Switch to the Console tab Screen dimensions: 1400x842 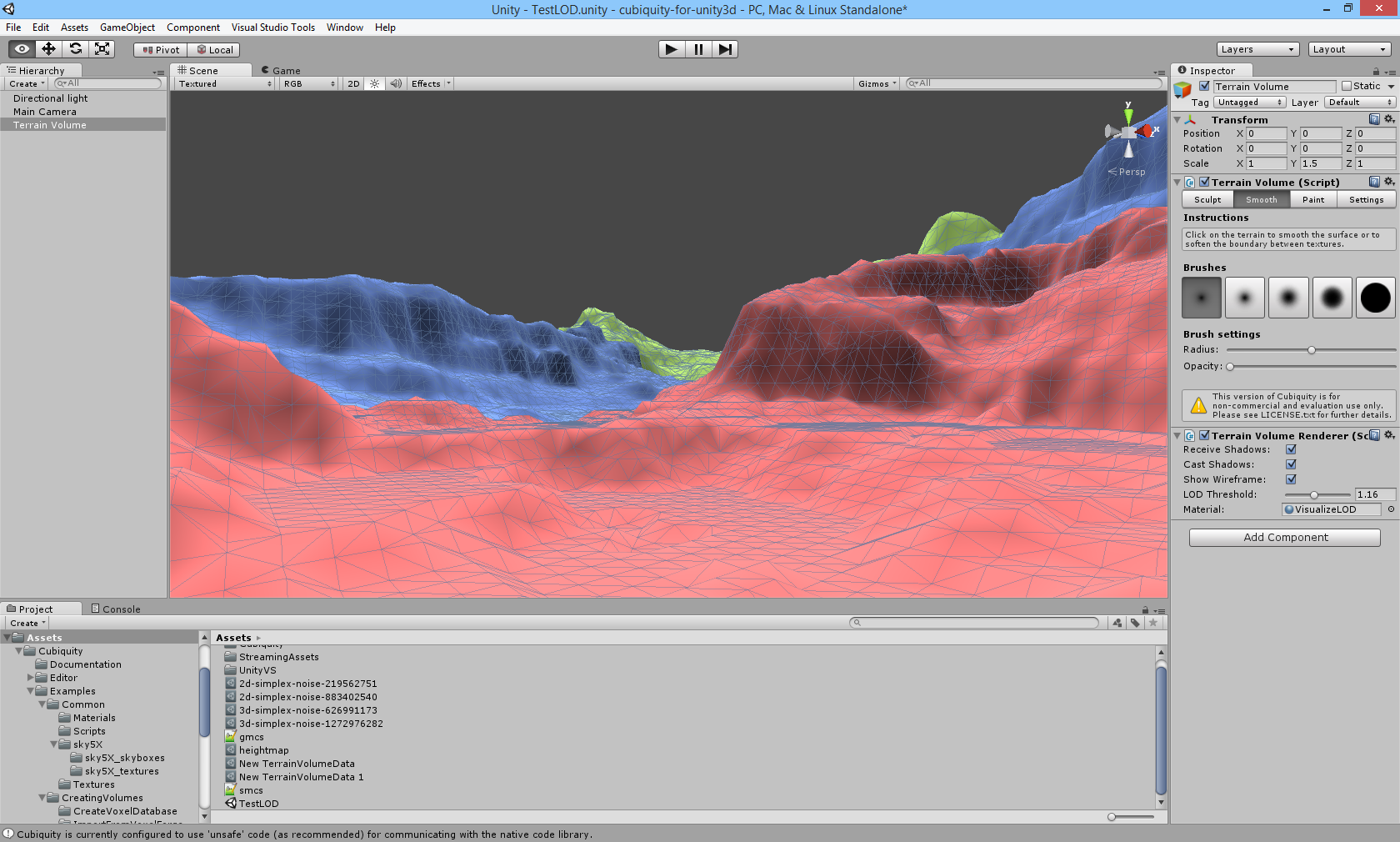coord(116,609)
